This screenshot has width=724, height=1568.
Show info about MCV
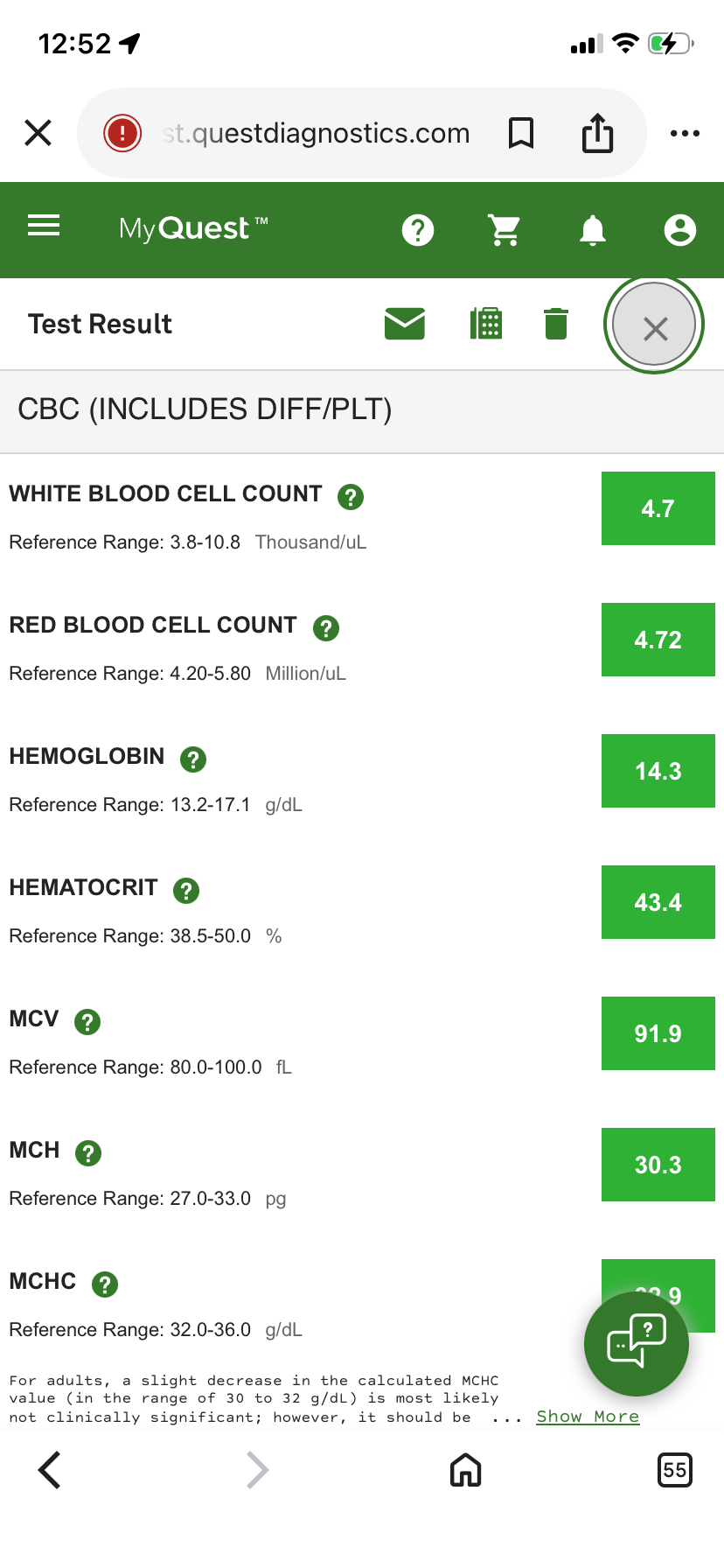tap(87, 1022)
